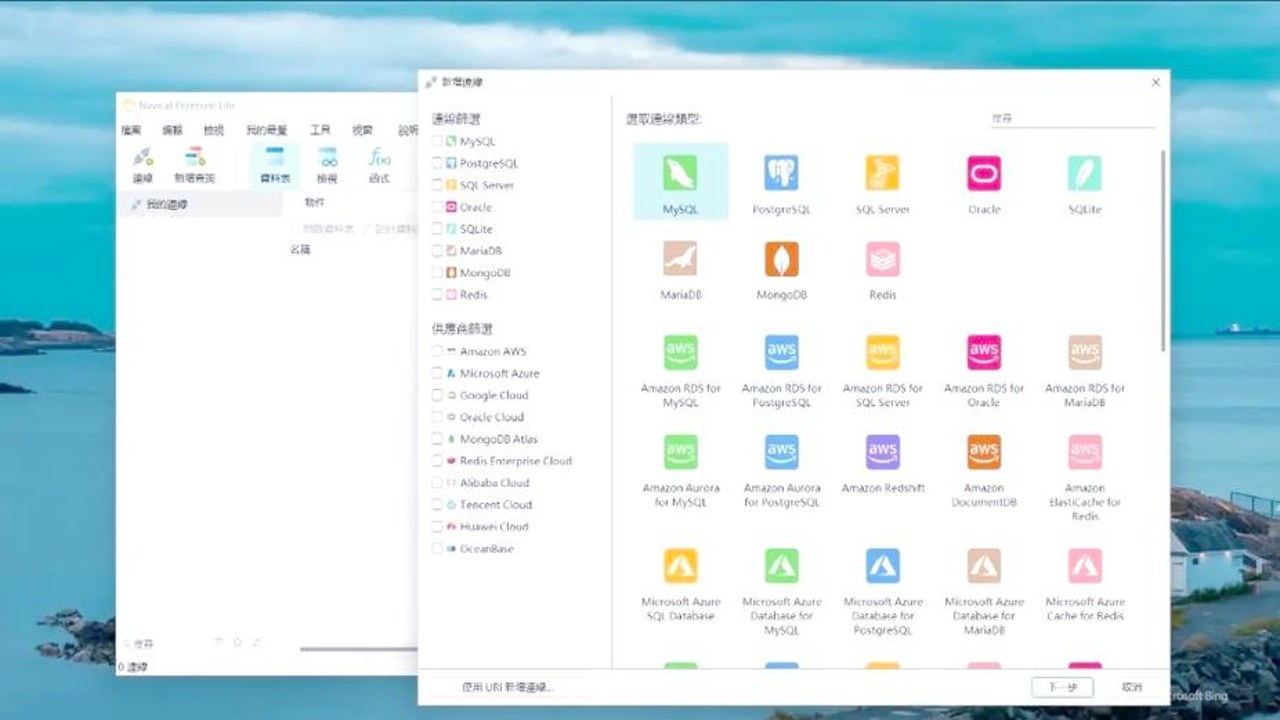This screenshot has height=720, width=1280.
Task: Click the 下一步 button
Action: 1062,688
